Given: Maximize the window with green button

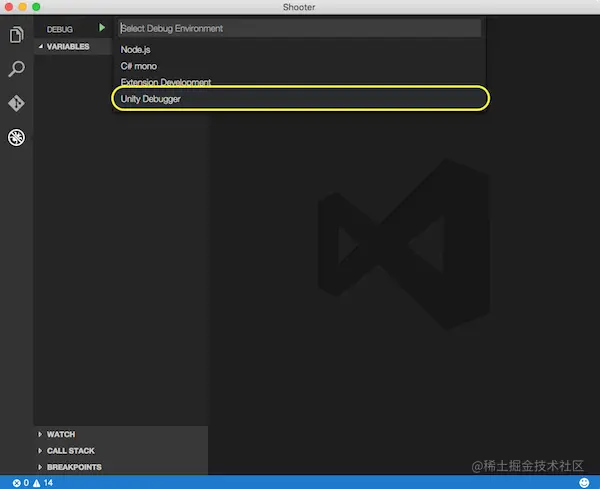Looking at the screenshot, I should click(36, 7).
